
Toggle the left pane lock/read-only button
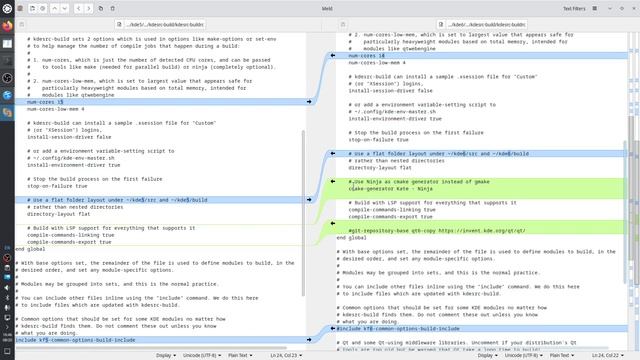coord(22,24)
